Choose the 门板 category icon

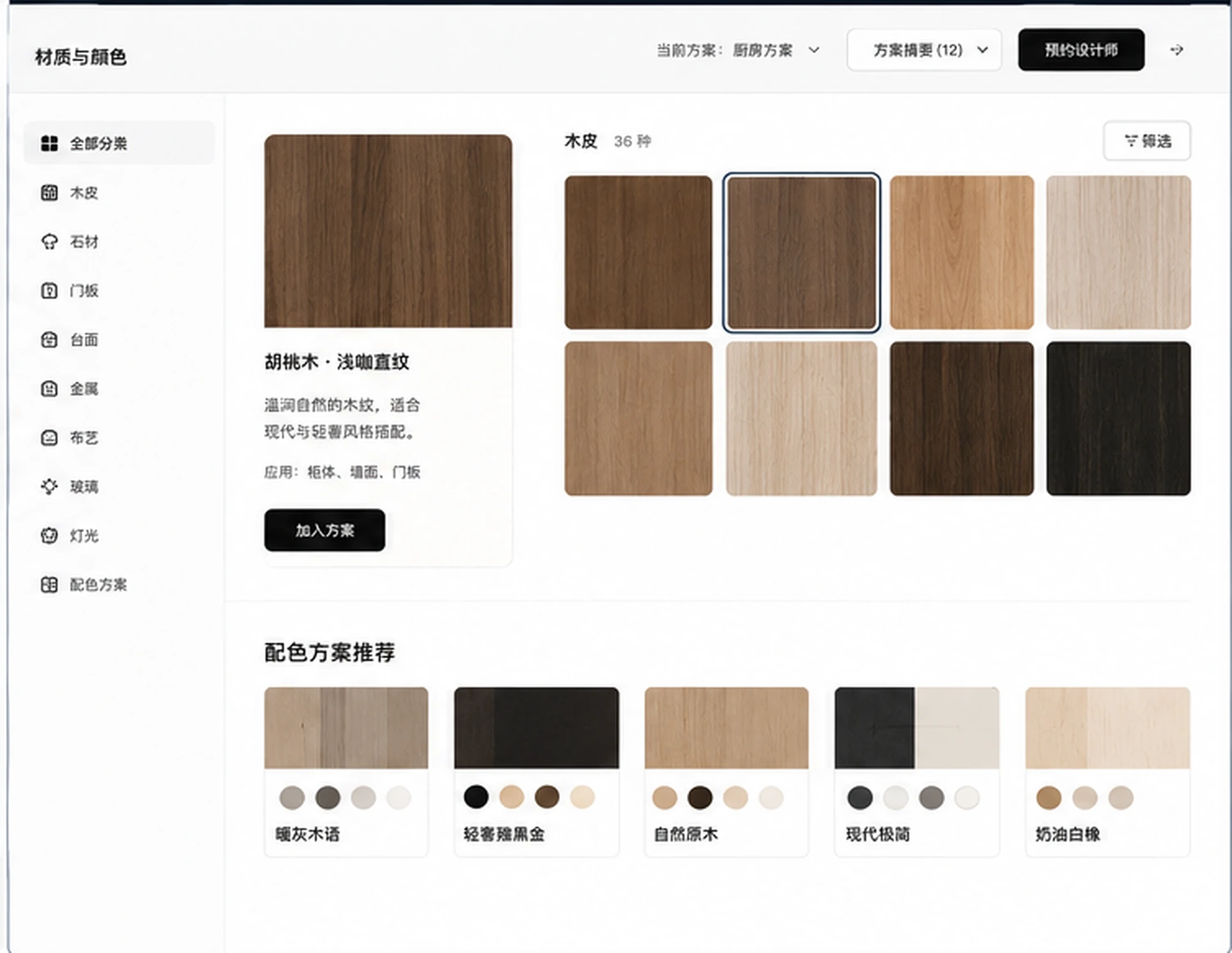(49, 290)
